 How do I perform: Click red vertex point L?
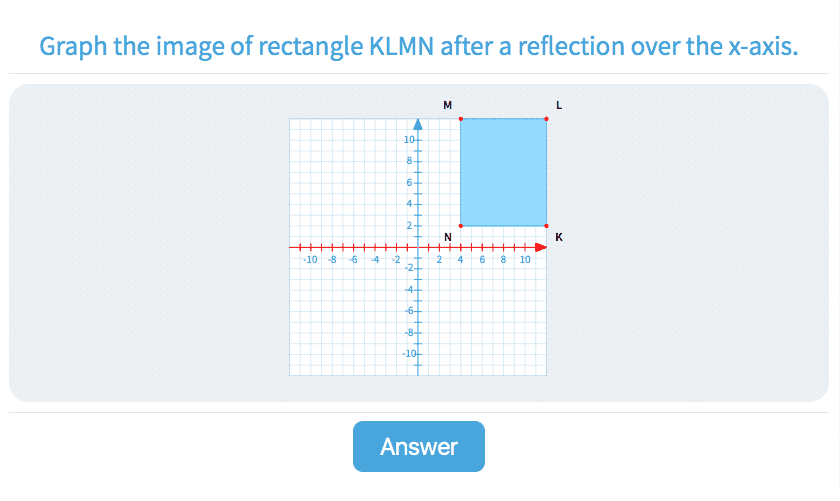[x=547, y=119]
